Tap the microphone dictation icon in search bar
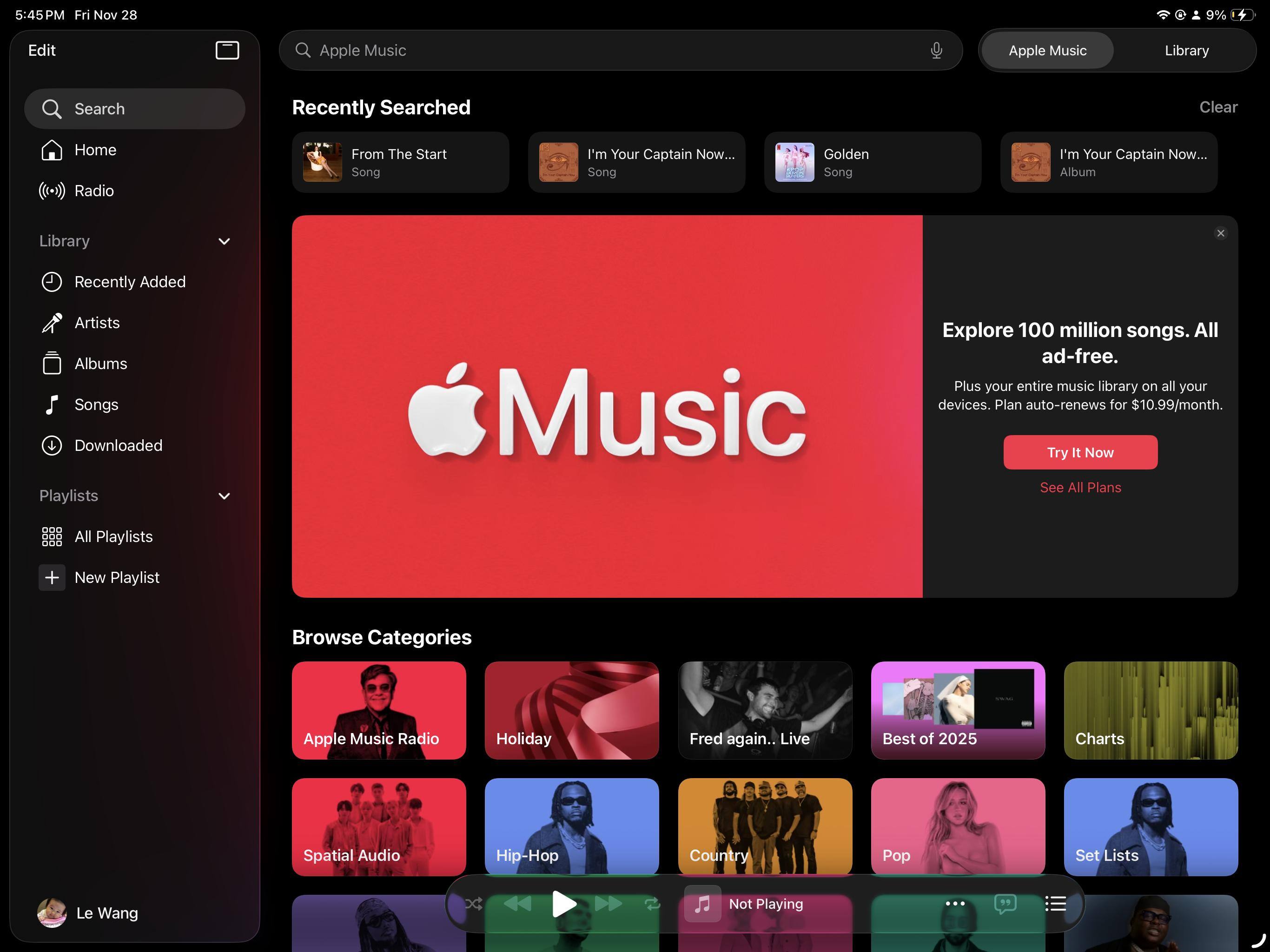 (x=936, y=51)
